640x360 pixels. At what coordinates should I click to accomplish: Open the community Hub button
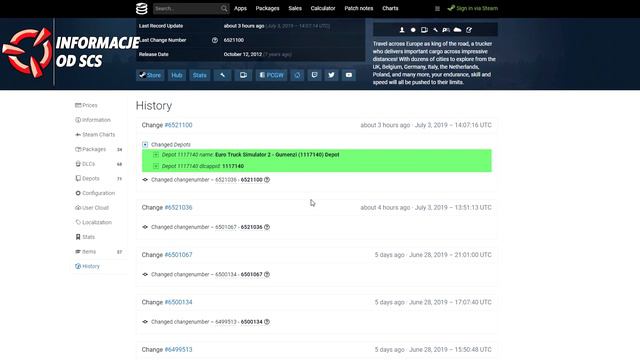177,75
